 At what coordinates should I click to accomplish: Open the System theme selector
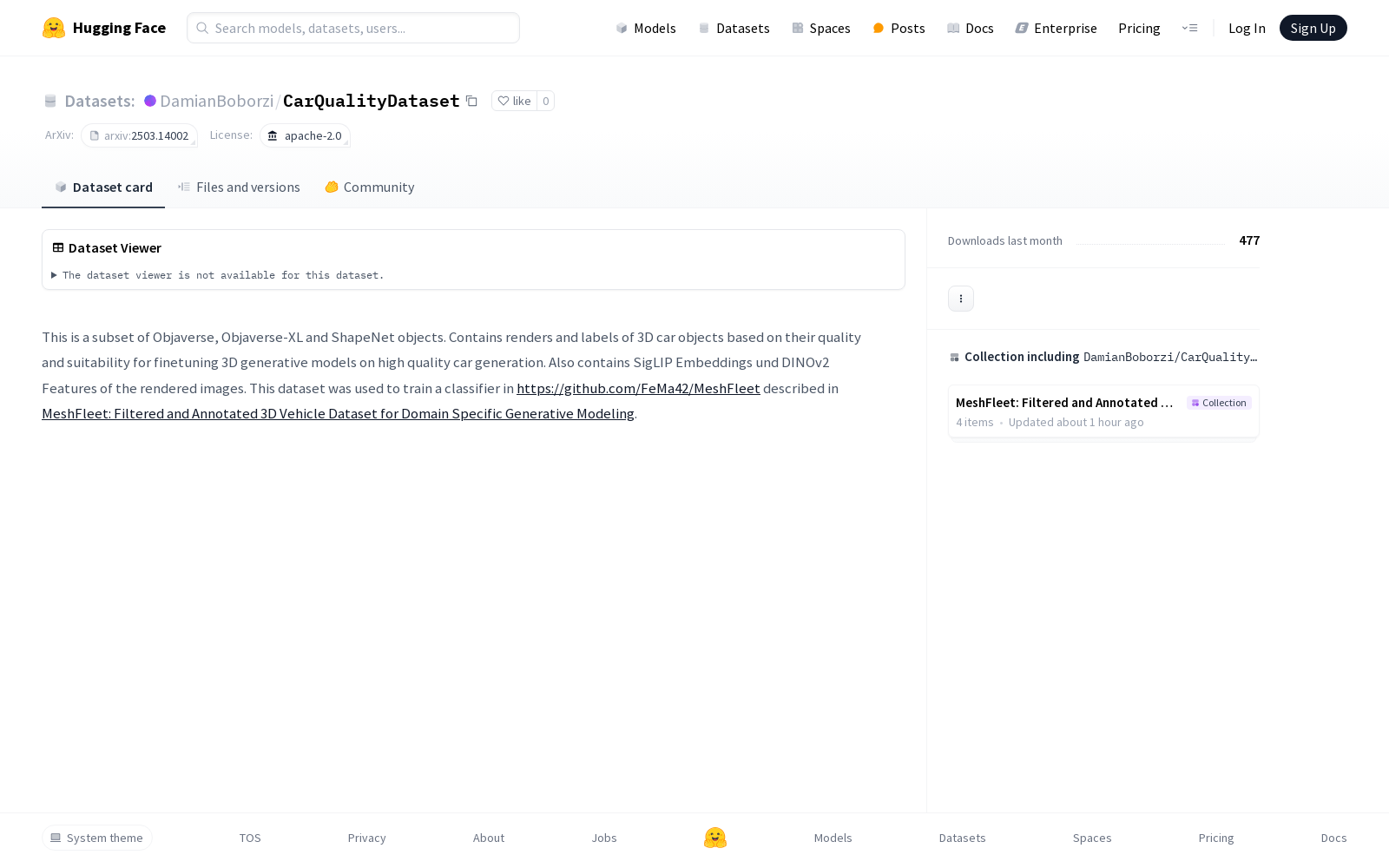97,838
